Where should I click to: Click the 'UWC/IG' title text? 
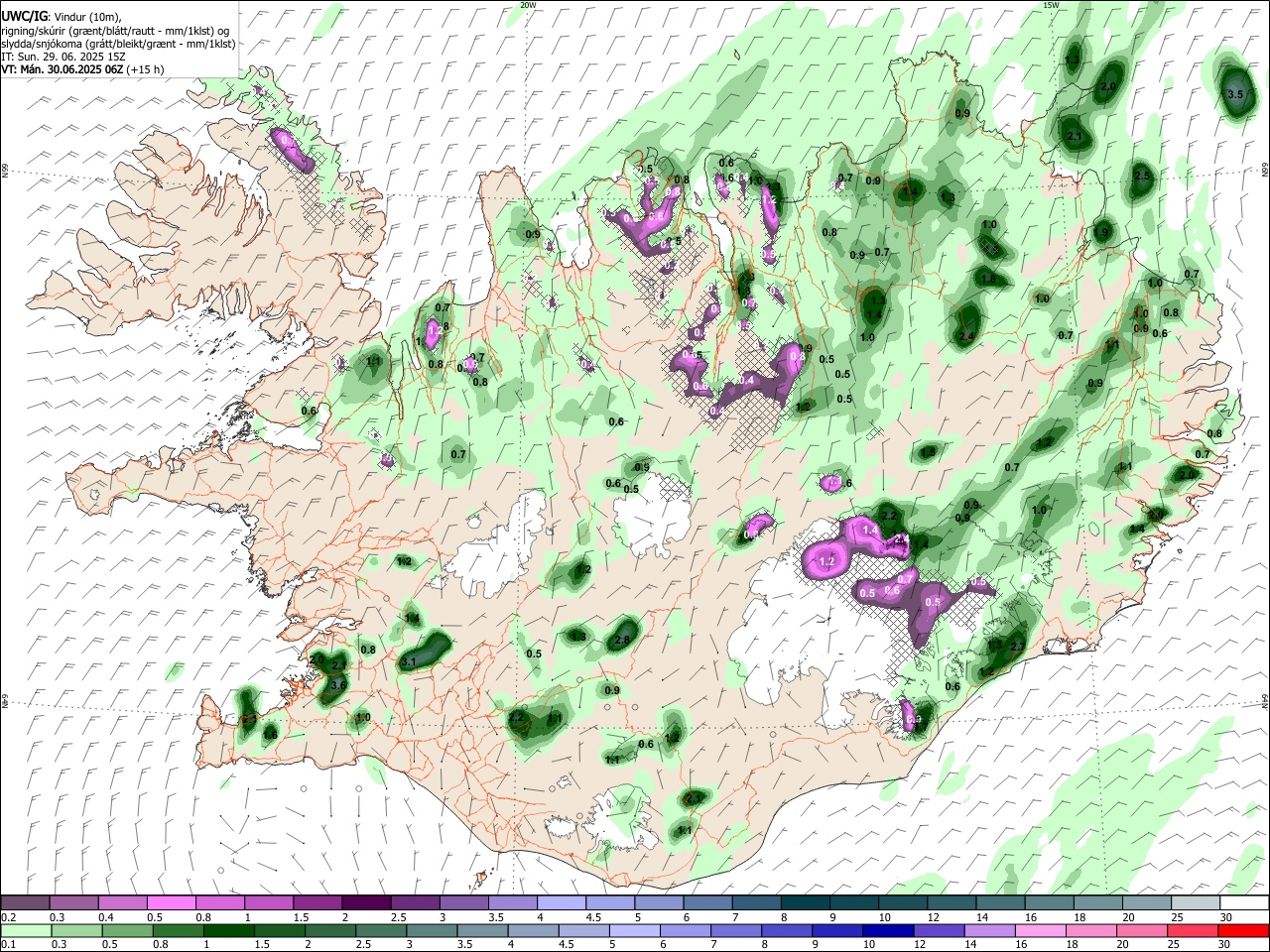(x=24, y=17)
